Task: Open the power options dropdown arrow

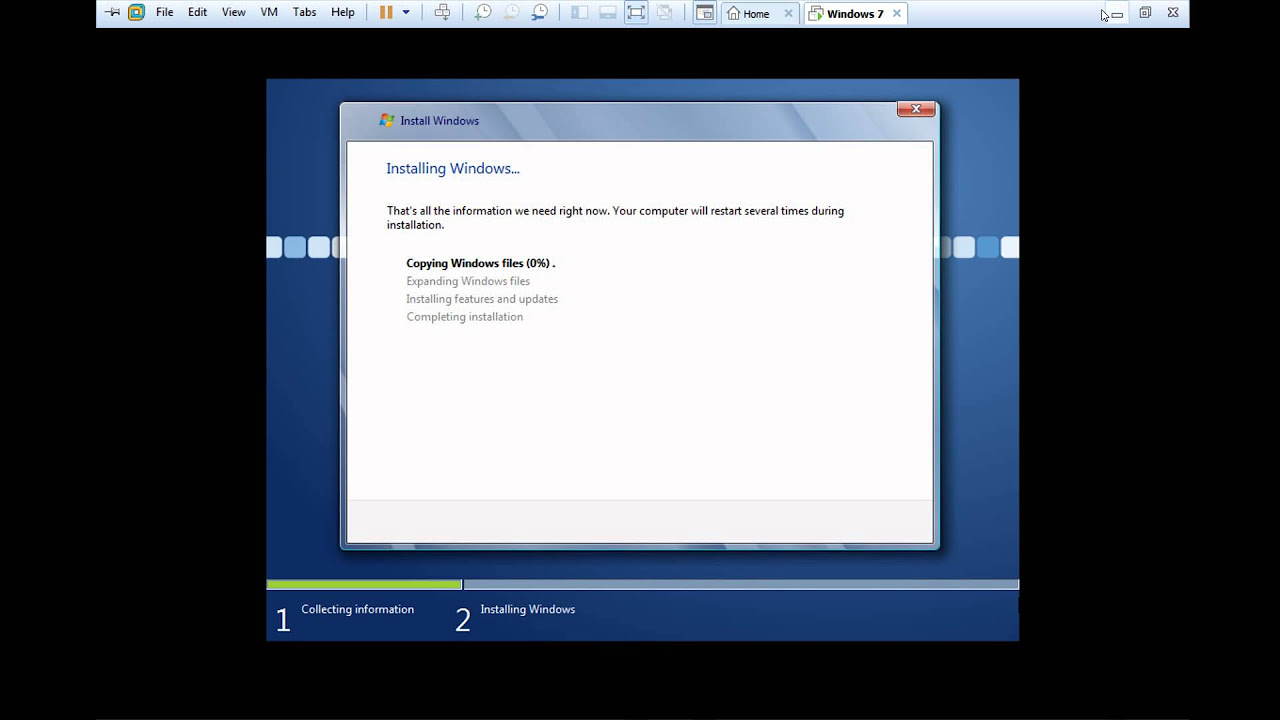Action: click(x=406, y=13)
